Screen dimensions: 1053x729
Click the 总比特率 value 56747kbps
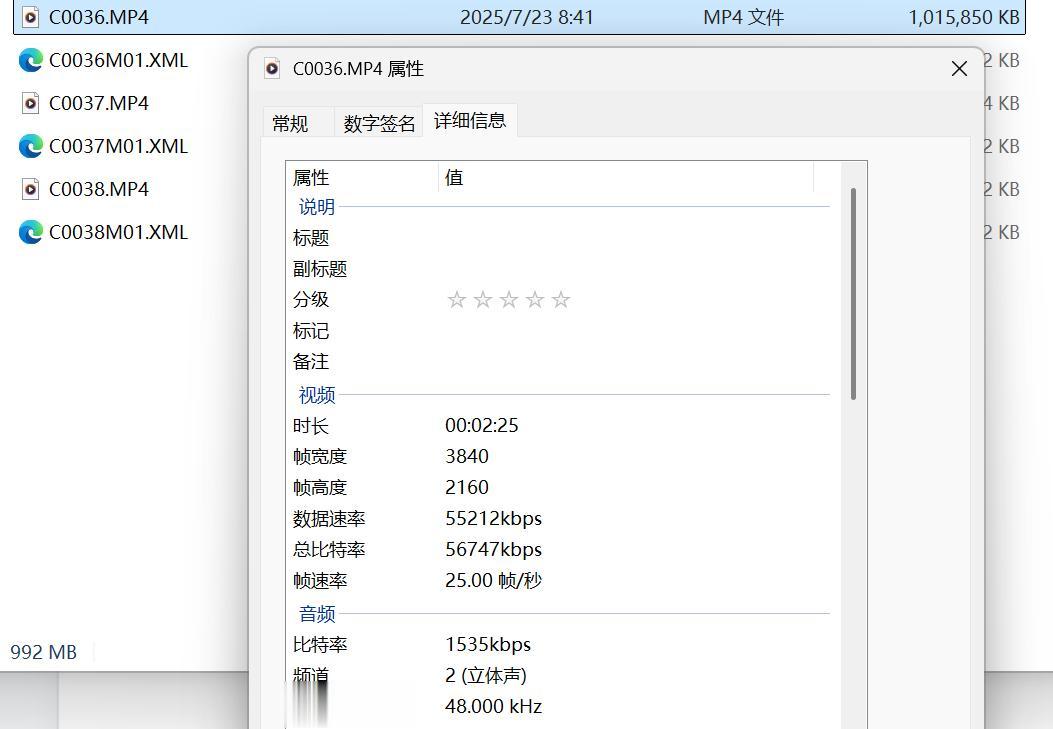click(494, 550)
